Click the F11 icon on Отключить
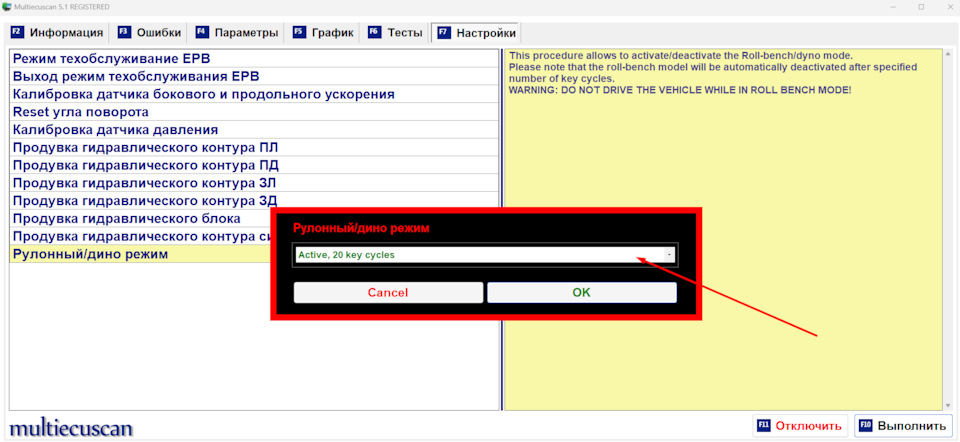Image resolution: width=960 pixels, height=442 pixels. (x=764, y=425)
